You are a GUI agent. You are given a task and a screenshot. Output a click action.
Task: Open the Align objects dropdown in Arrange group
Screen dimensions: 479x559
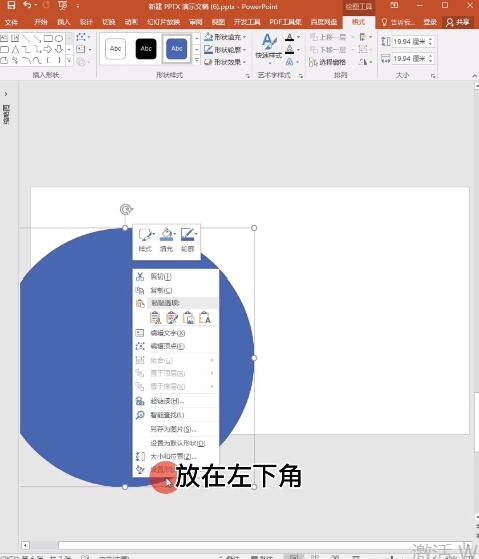tap(365, 37)
